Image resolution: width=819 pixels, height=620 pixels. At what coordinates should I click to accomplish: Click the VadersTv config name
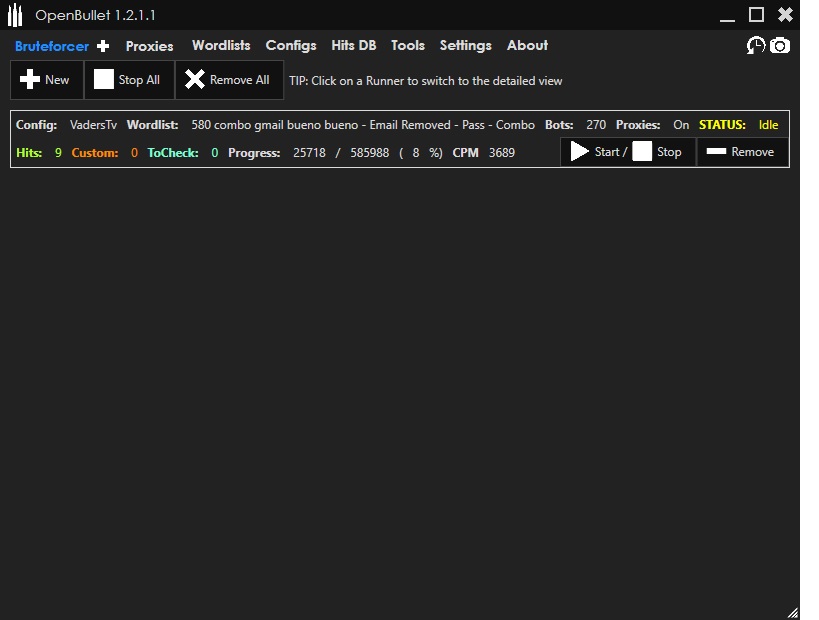(93, 125)
